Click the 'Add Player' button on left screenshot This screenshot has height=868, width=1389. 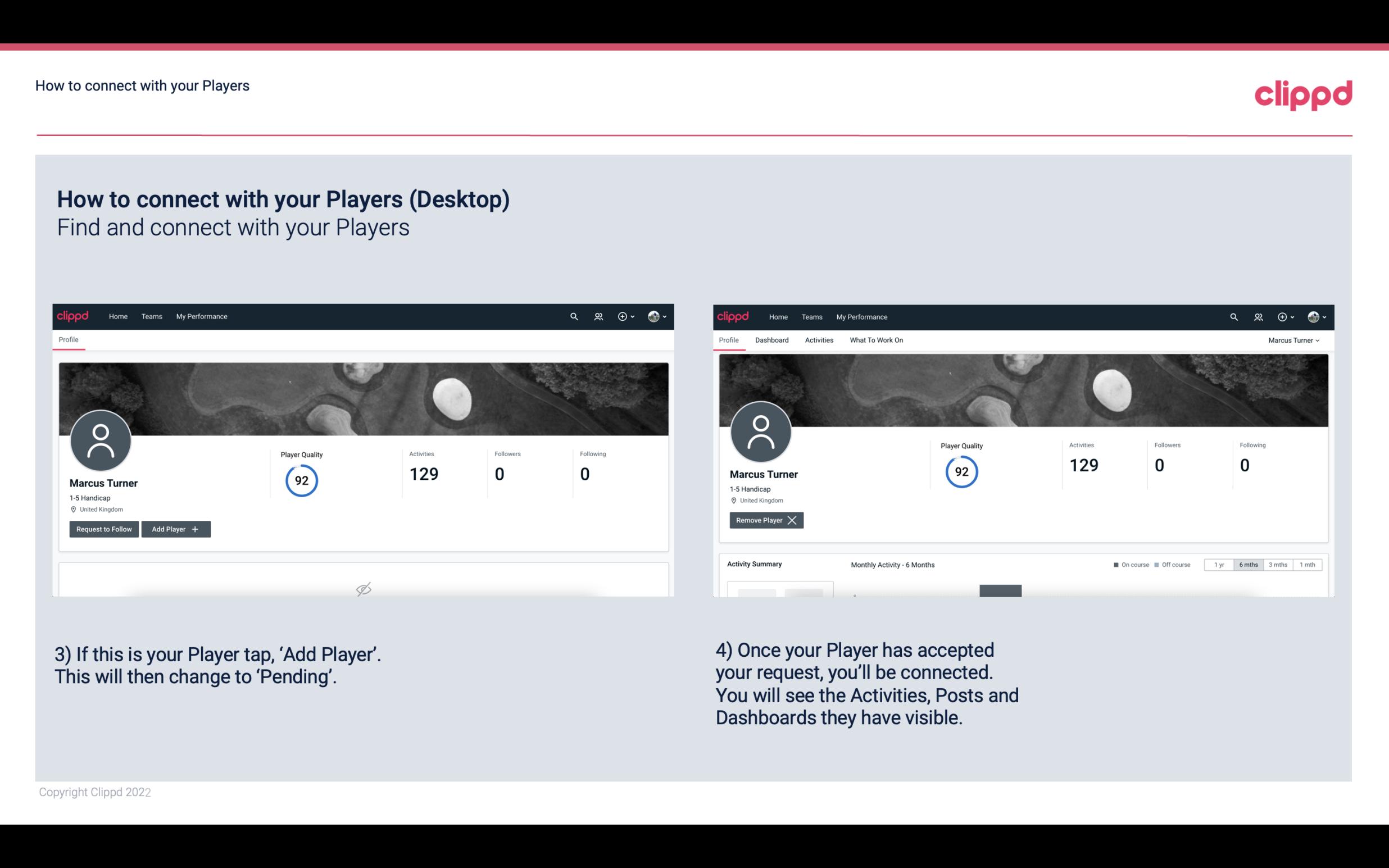[x=175, y=528]
